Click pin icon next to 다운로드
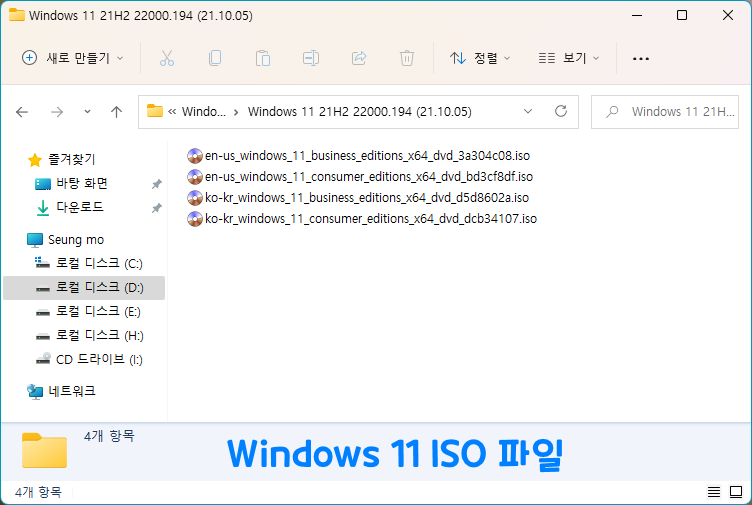752x505 pixels. pyautogui.click(x=156, y=208)
